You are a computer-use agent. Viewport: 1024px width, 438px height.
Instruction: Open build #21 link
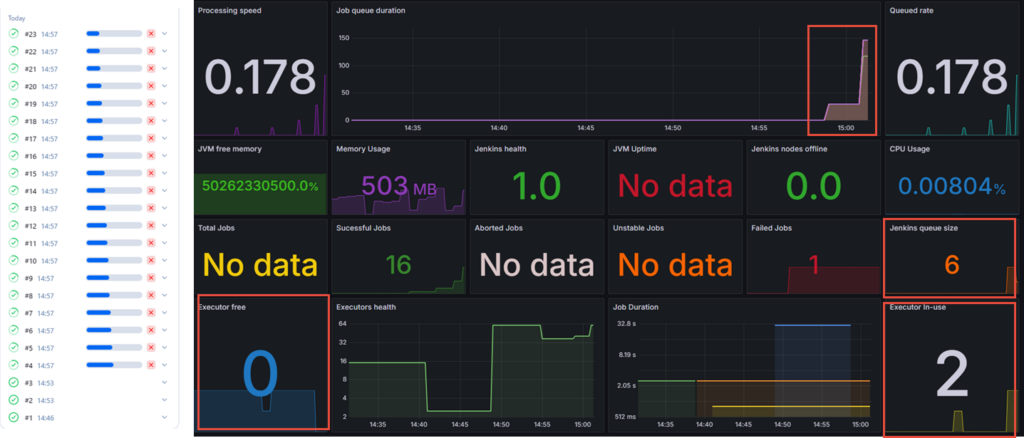click(30, 68)
